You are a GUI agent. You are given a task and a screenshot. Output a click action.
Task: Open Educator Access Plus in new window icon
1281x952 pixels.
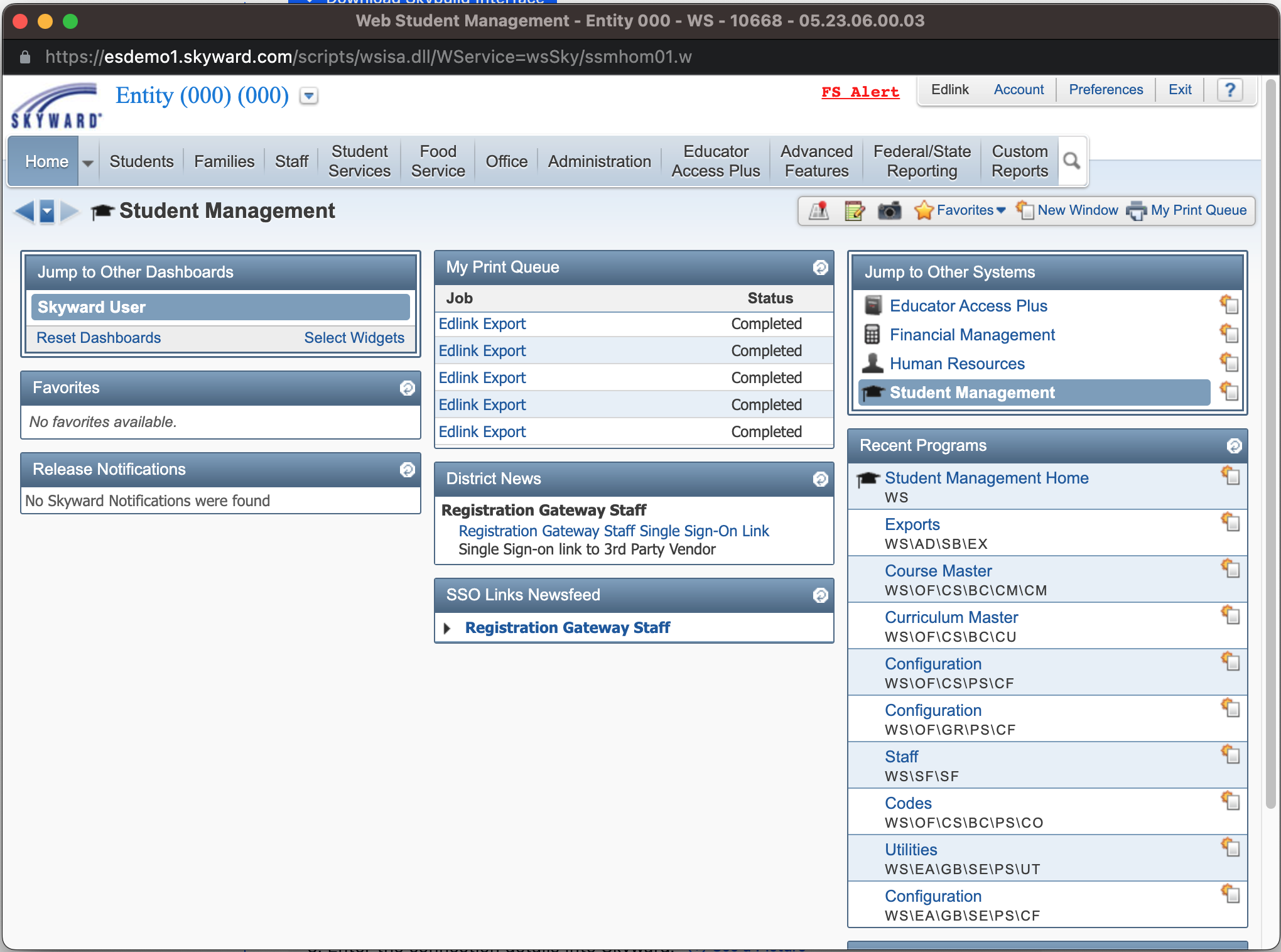(x=1229, y=305)
